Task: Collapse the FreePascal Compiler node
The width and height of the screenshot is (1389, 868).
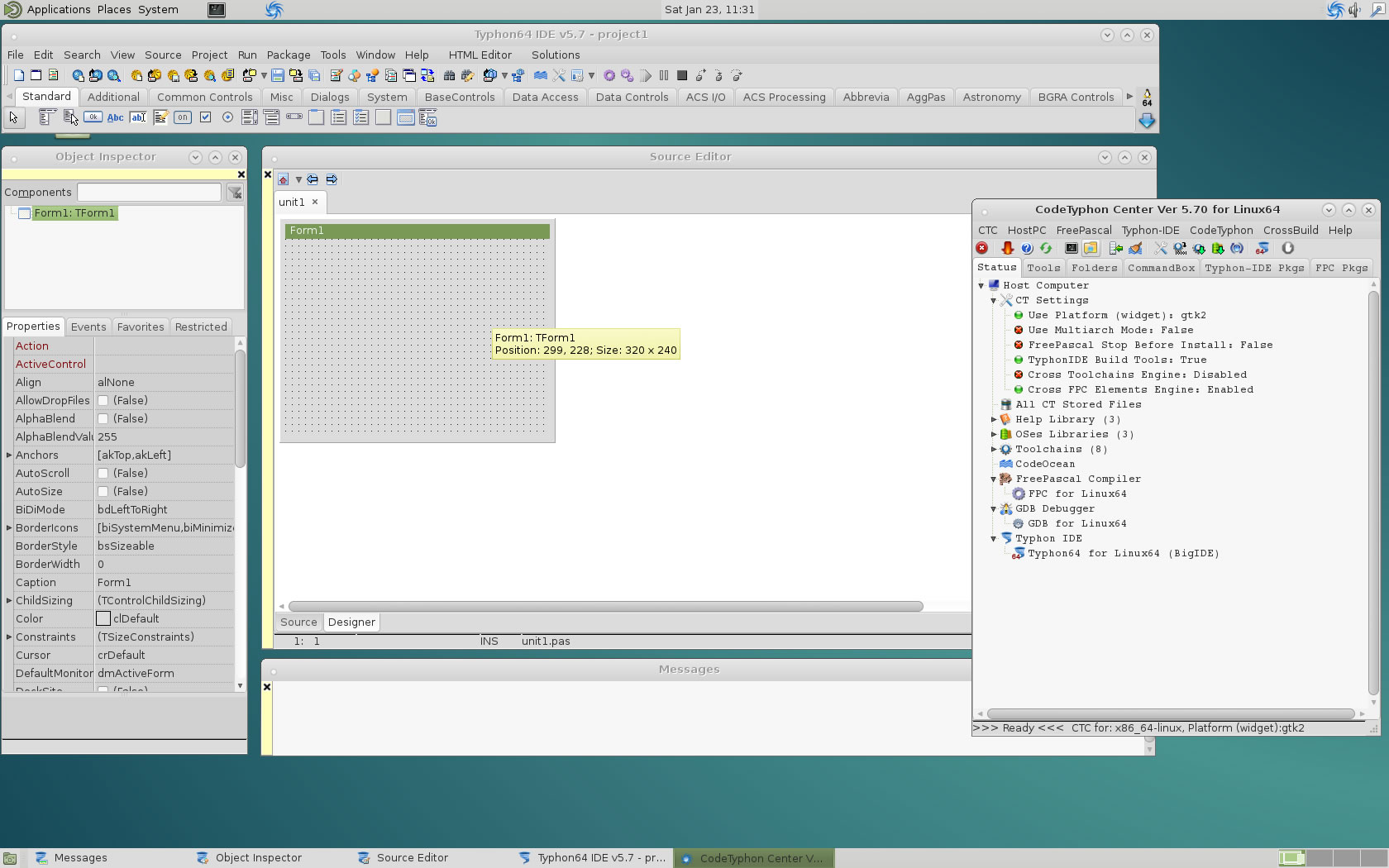Action: coord(994,479)
